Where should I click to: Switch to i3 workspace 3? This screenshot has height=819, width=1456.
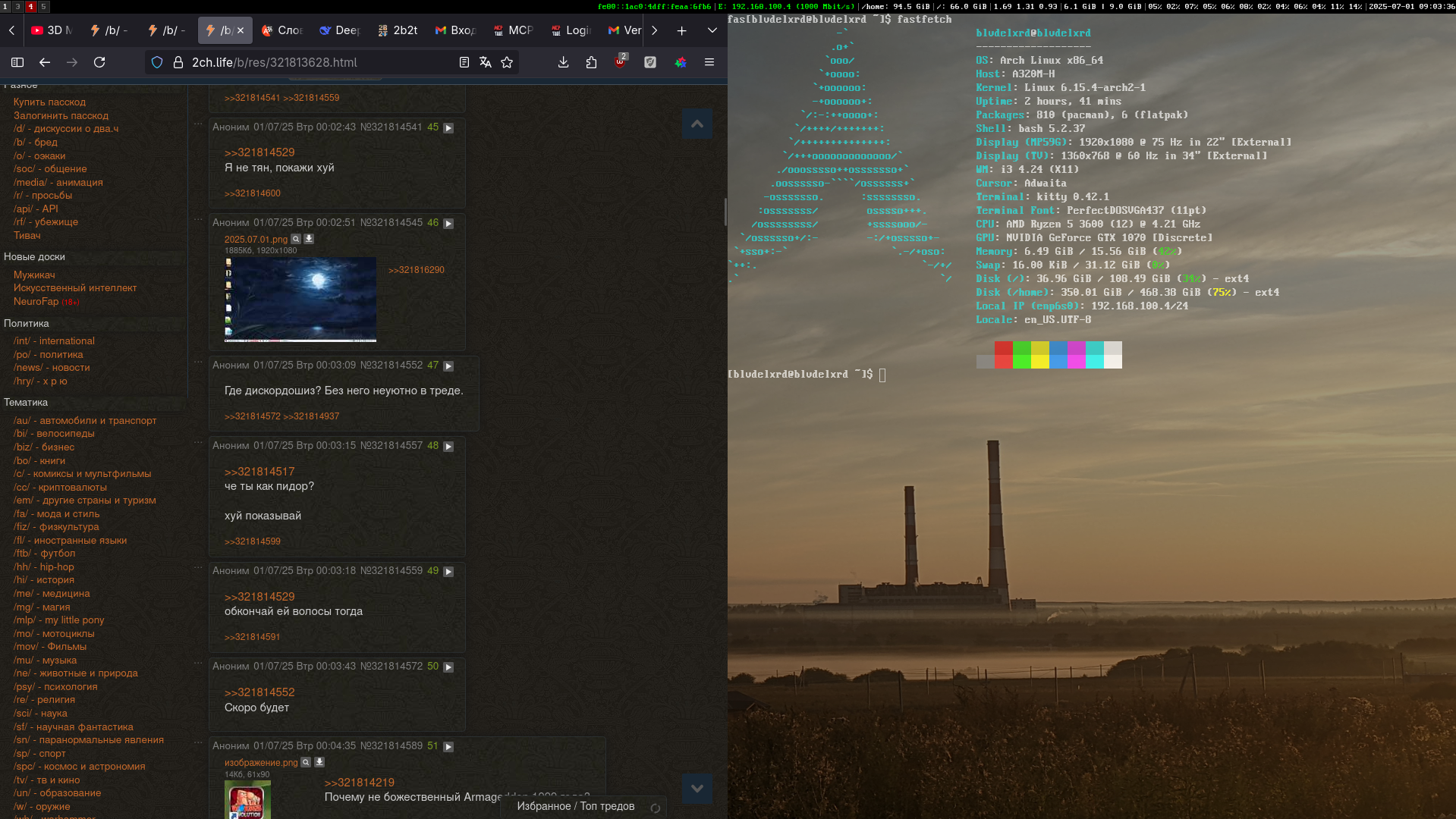pos(17,6)
